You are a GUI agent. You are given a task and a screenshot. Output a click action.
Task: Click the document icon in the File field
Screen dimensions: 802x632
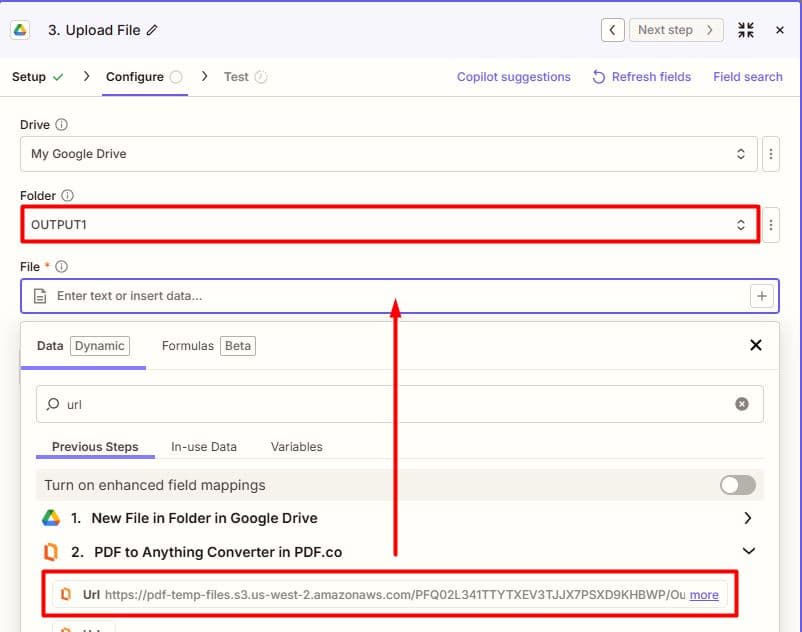coord(40,296)
